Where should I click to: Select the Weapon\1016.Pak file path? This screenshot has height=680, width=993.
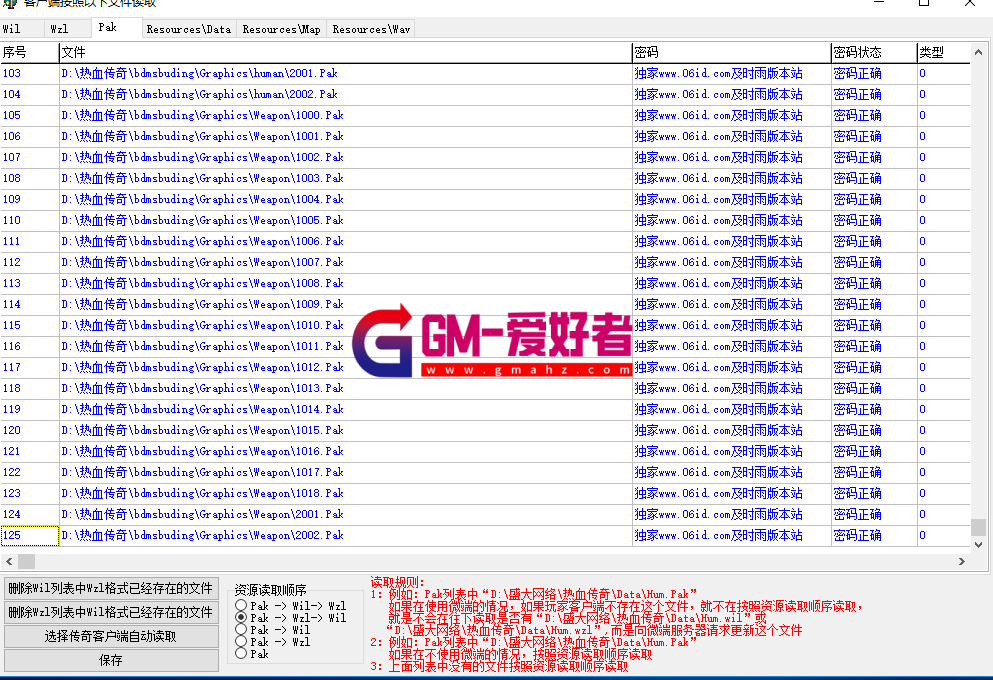[203, 451]
